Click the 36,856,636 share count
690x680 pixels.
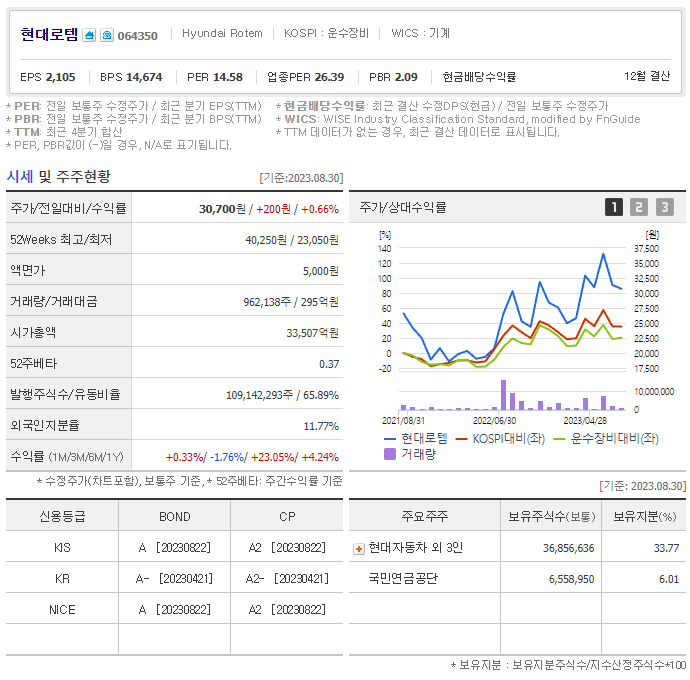click(x=568, y=548)
